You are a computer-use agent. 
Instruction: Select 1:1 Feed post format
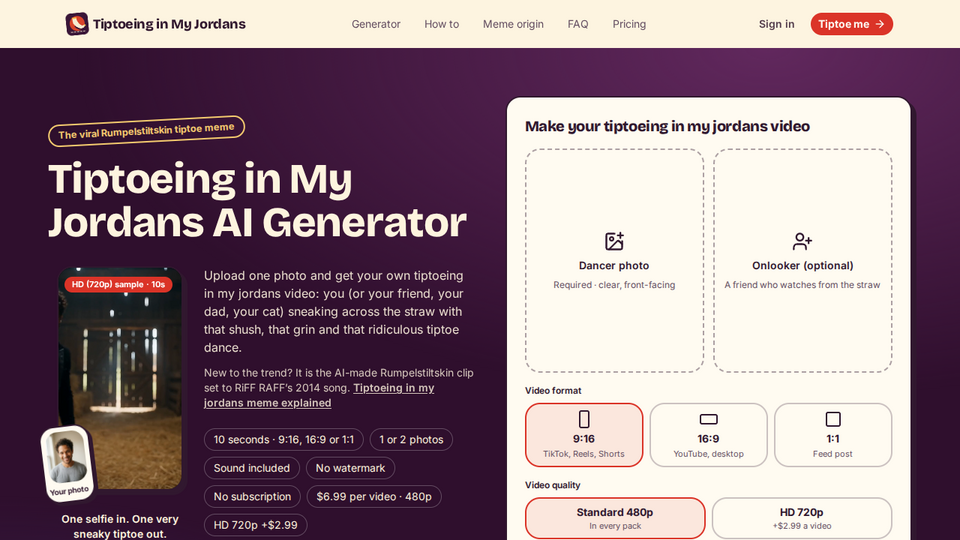pos(833,435)
